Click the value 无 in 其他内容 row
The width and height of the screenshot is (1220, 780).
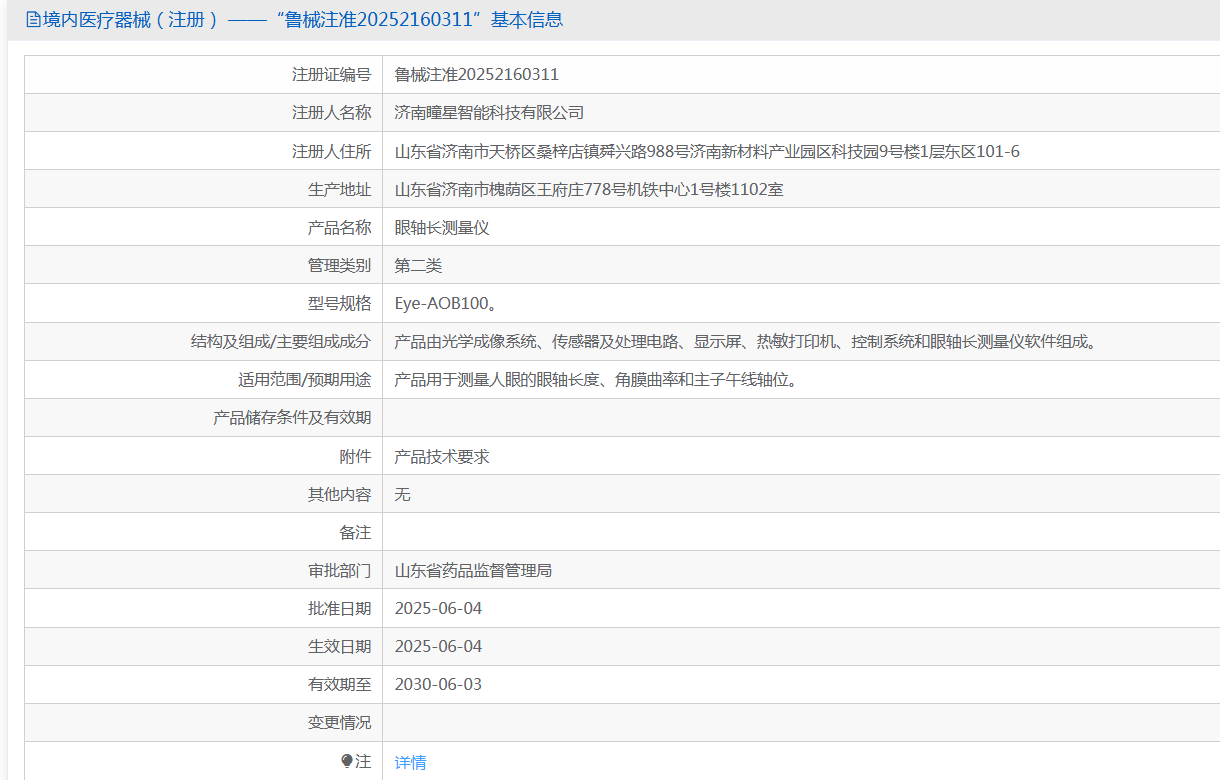pos(403,494)
